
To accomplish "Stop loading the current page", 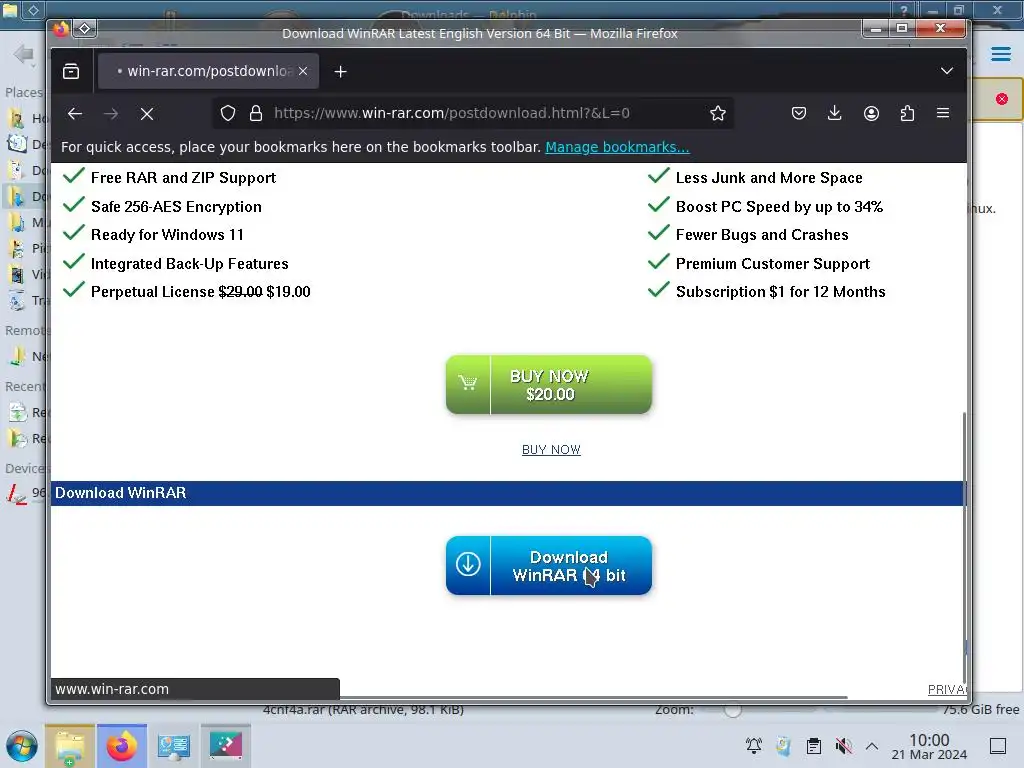I will [147, 114].
